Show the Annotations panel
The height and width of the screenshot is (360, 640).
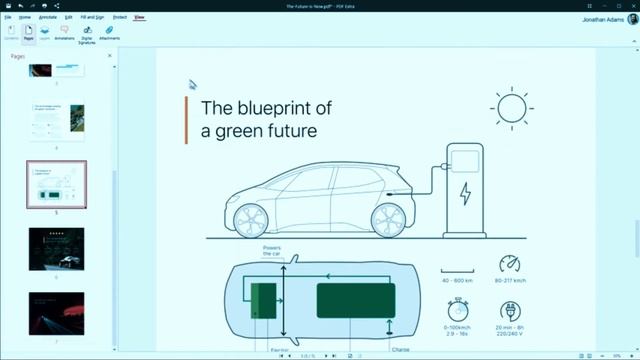[64, 33]
